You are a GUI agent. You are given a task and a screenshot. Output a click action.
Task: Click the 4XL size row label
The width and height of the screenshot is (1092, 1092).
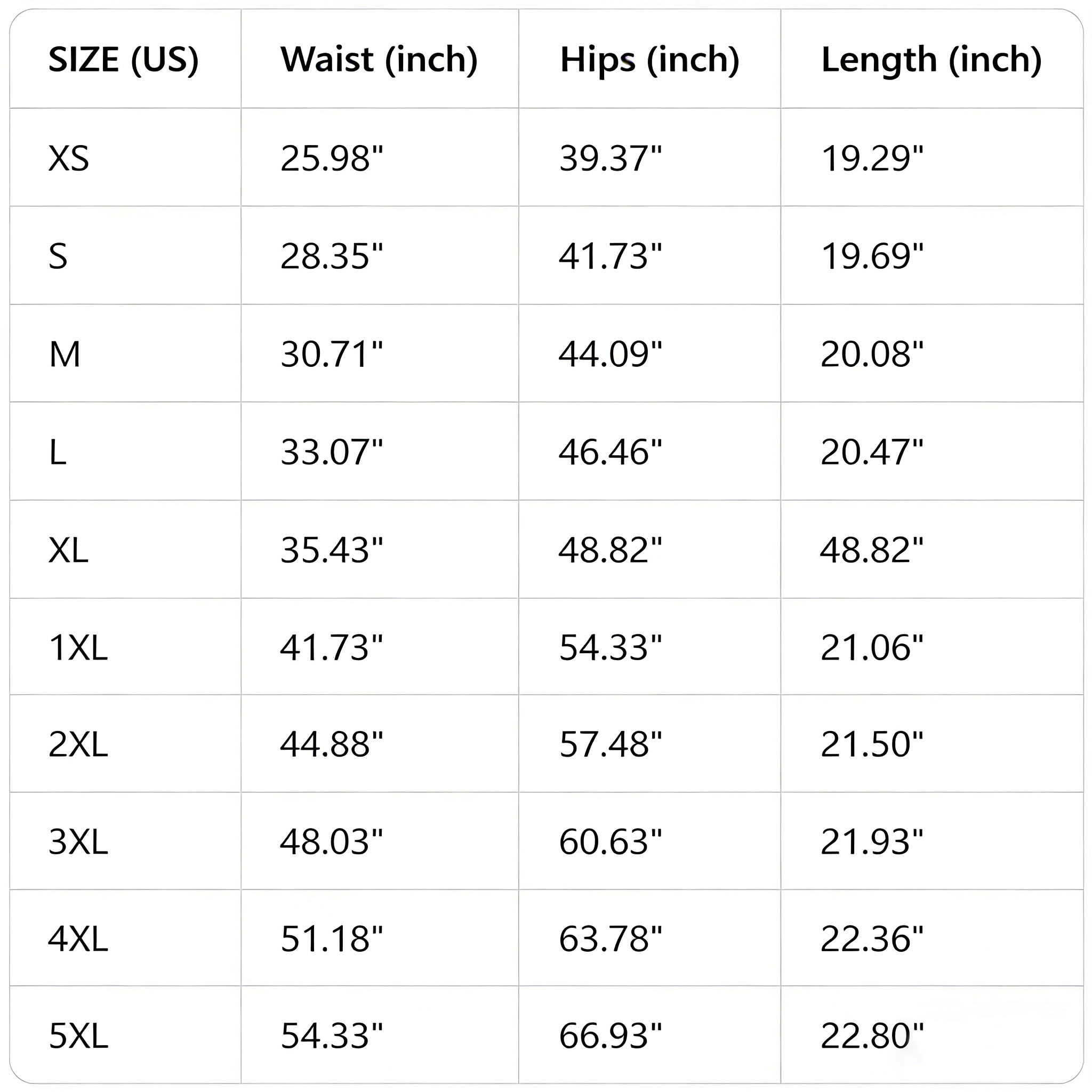pyautogui.click(x=78, y=938)
